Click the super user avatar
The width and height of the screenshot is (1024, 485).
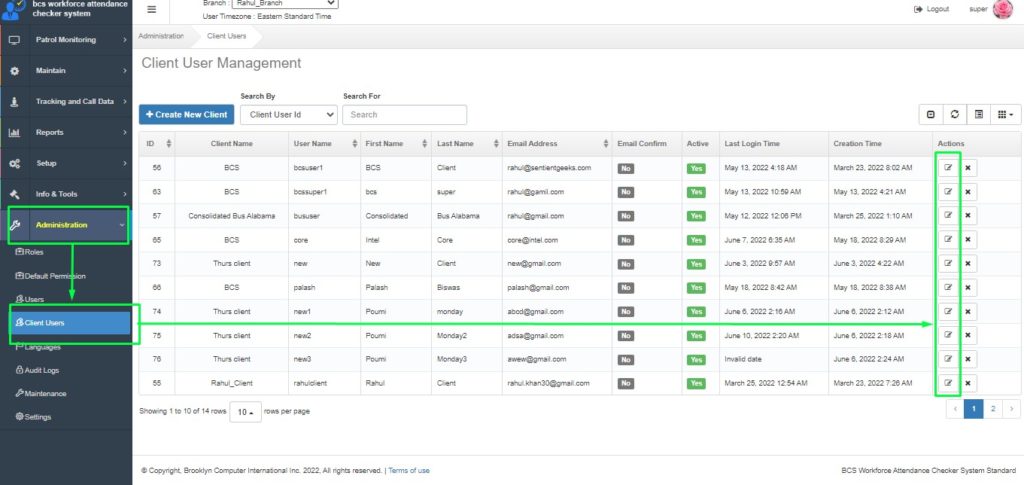(x=1003, y=10)
